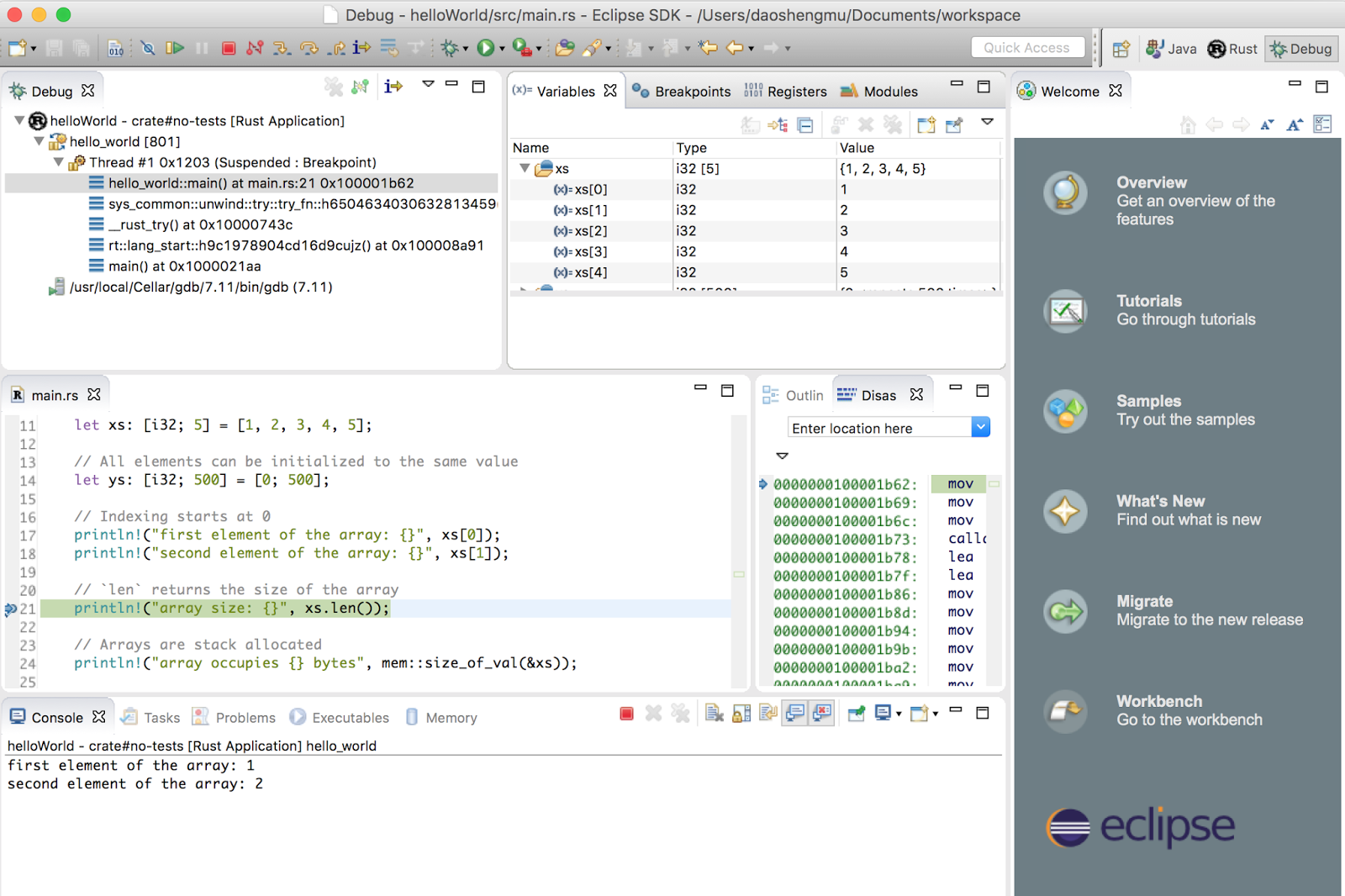Click the Back navigation arrow in toolbar

[x=735, y=48]
